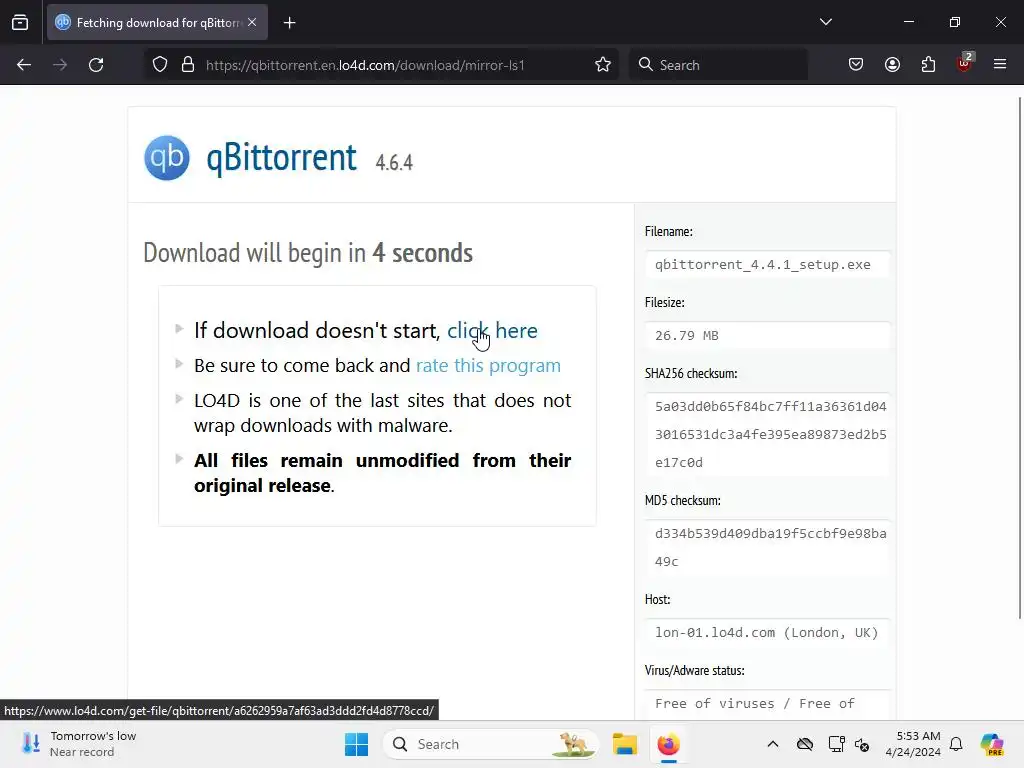Click the padlock site security icon
The width and height of the screenshot is (1024, 768).
188,65
